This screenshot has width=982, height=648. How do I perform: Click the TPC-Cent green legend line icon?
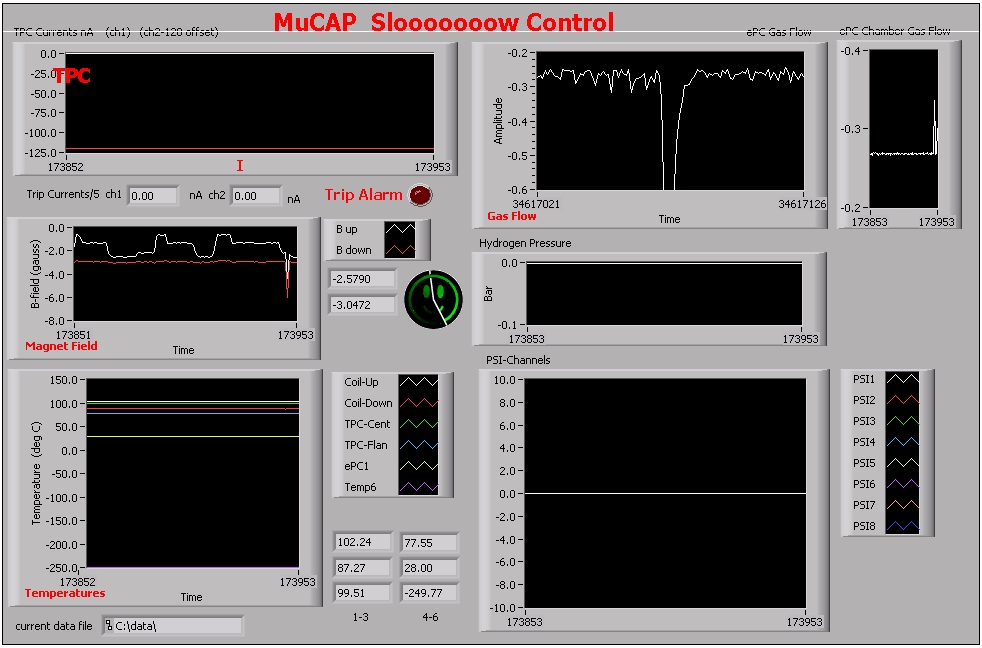pyautogui.click(x=417, y=424)
